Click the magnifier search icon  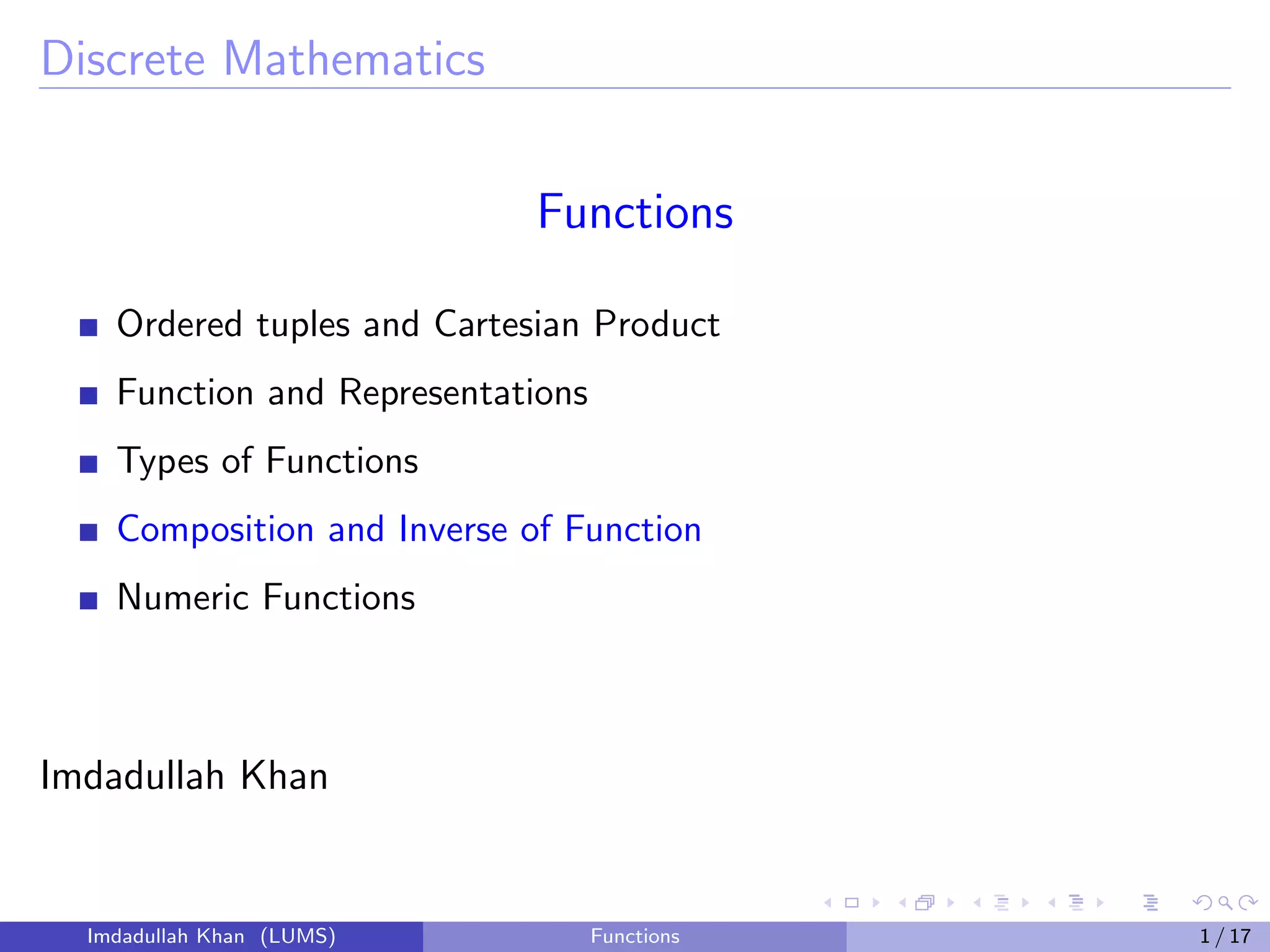tap(1225, 903)
